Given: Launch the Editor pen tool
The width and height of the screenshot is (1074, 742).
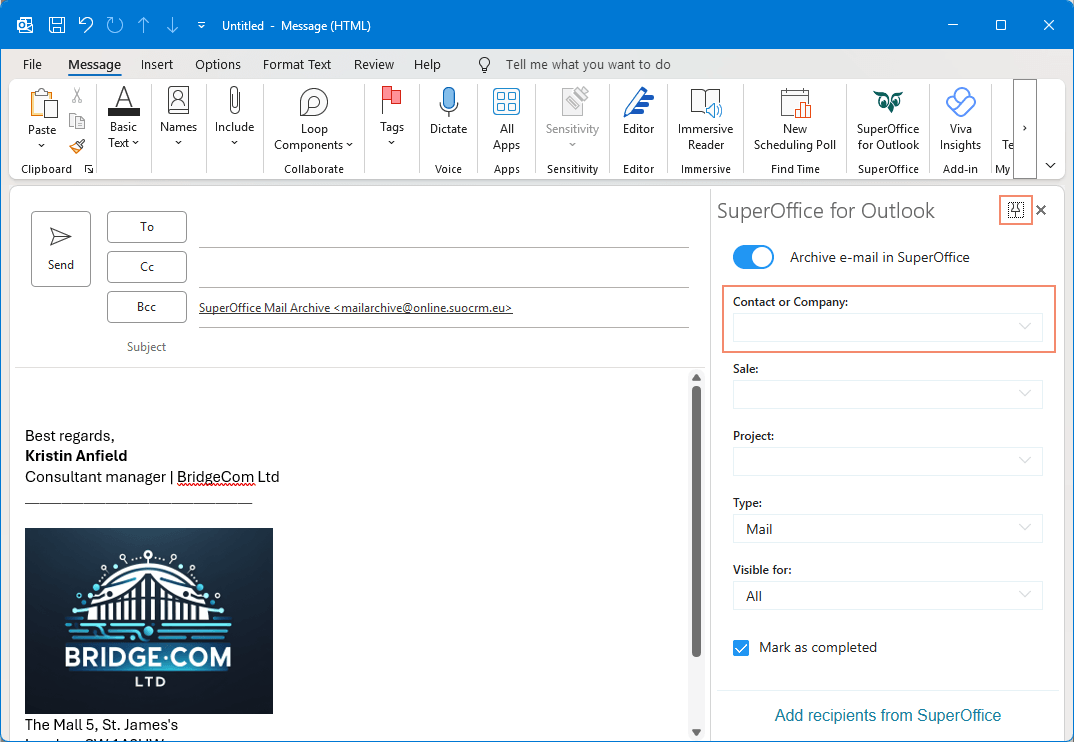Looking at the screenshot, I should [x=638, y=111].
